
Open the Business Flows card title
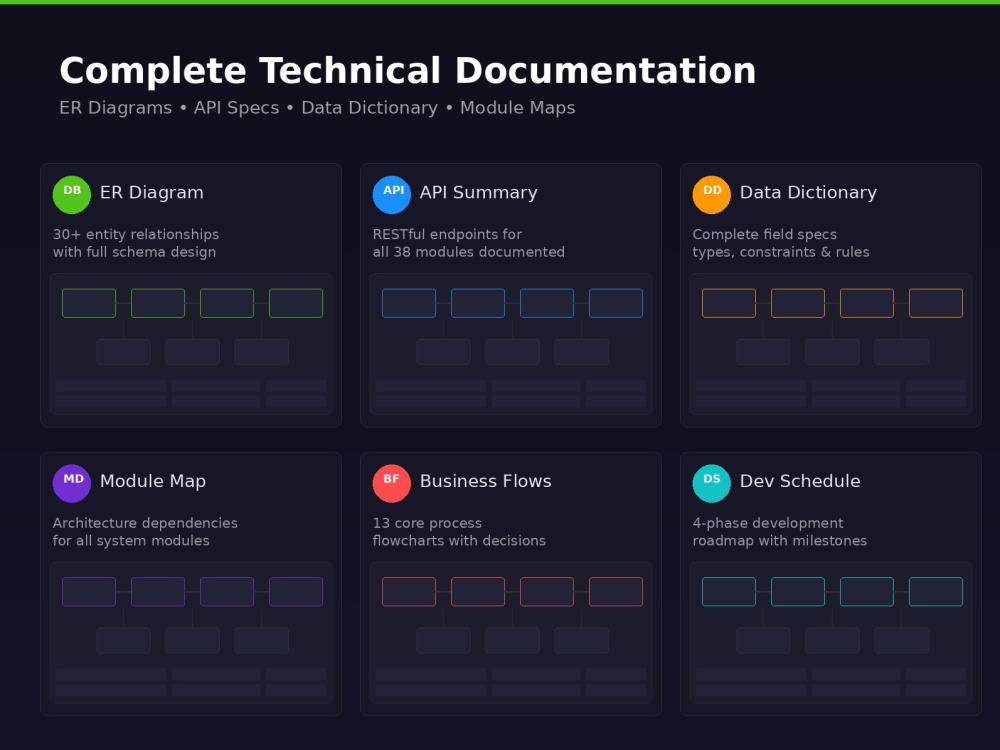485,482
